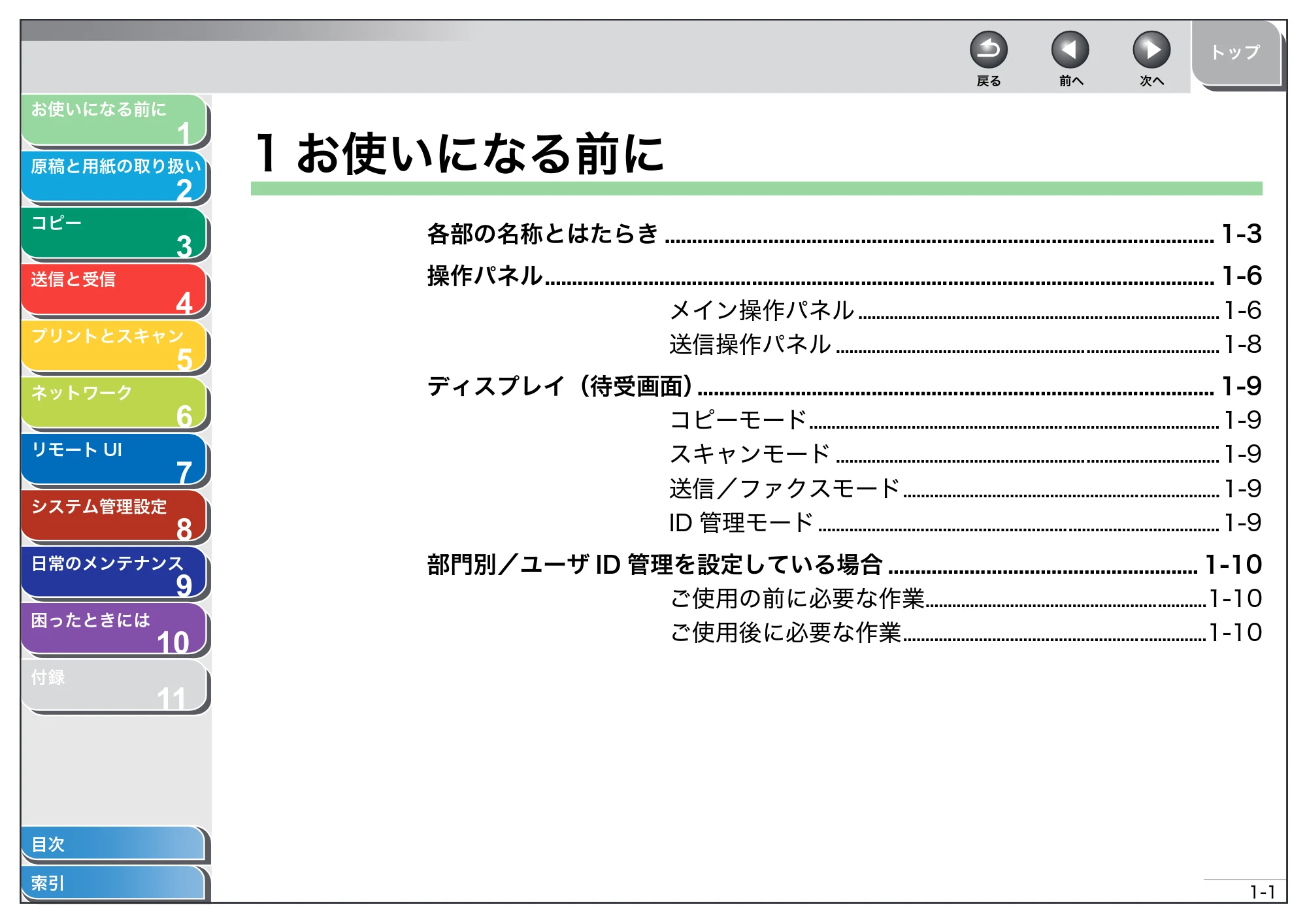Jump to スキャンモード entry
The image size is (1307, 924).
tap(966, 454)
